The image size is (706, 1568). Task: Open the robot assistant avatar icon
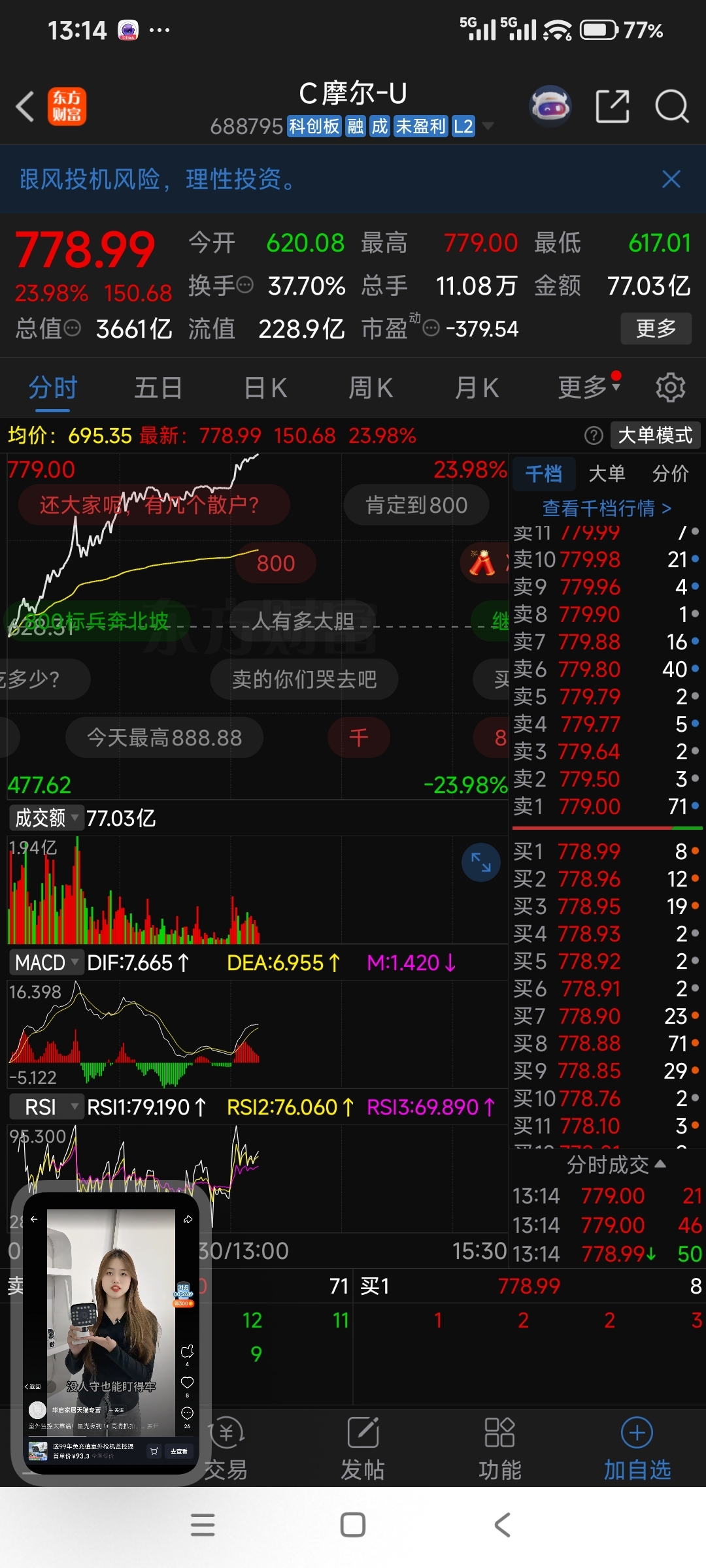coord(550,106)
